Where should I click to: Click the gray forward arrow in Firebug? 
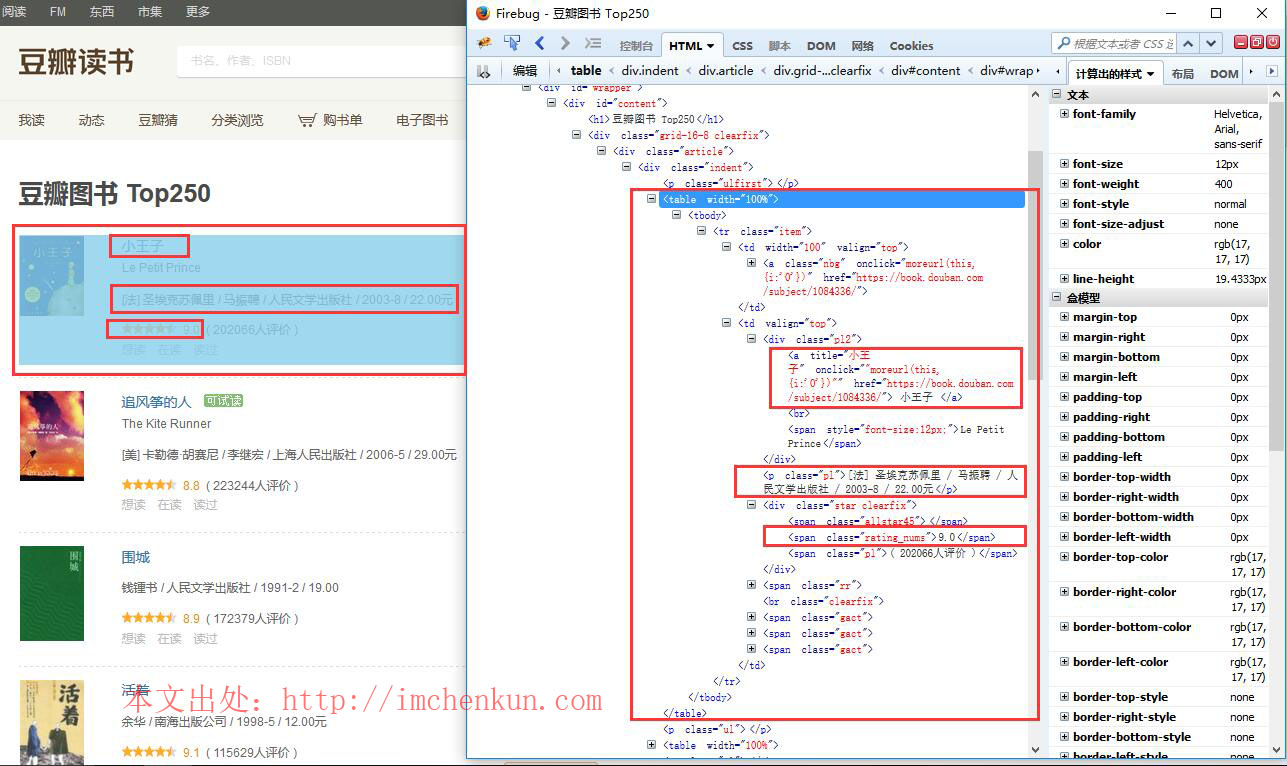pos(565,43)
